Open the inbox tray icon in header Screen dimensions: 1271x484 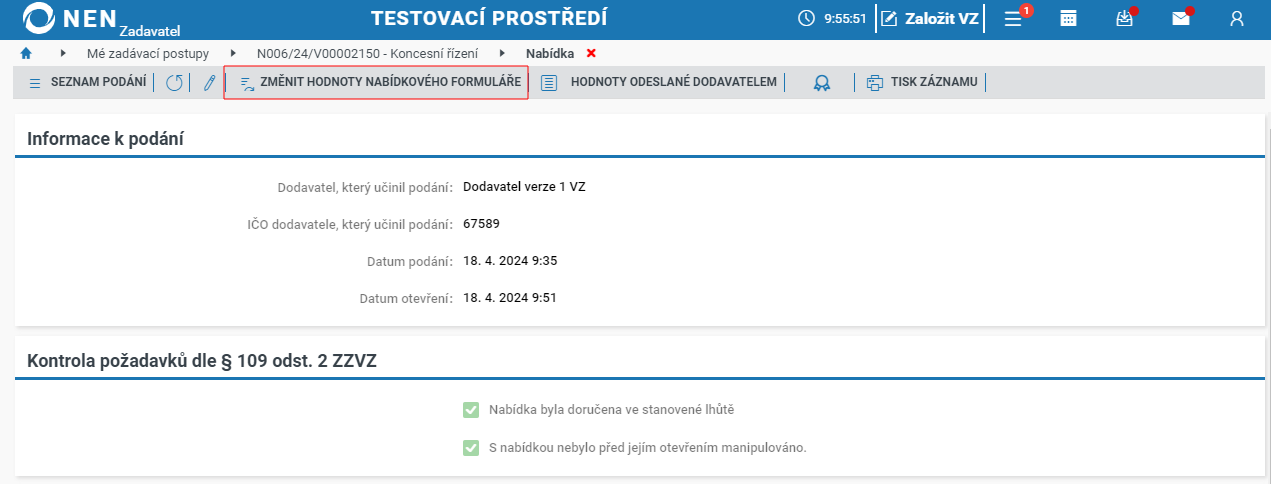pyautogui.click(x=1124, y=19)
